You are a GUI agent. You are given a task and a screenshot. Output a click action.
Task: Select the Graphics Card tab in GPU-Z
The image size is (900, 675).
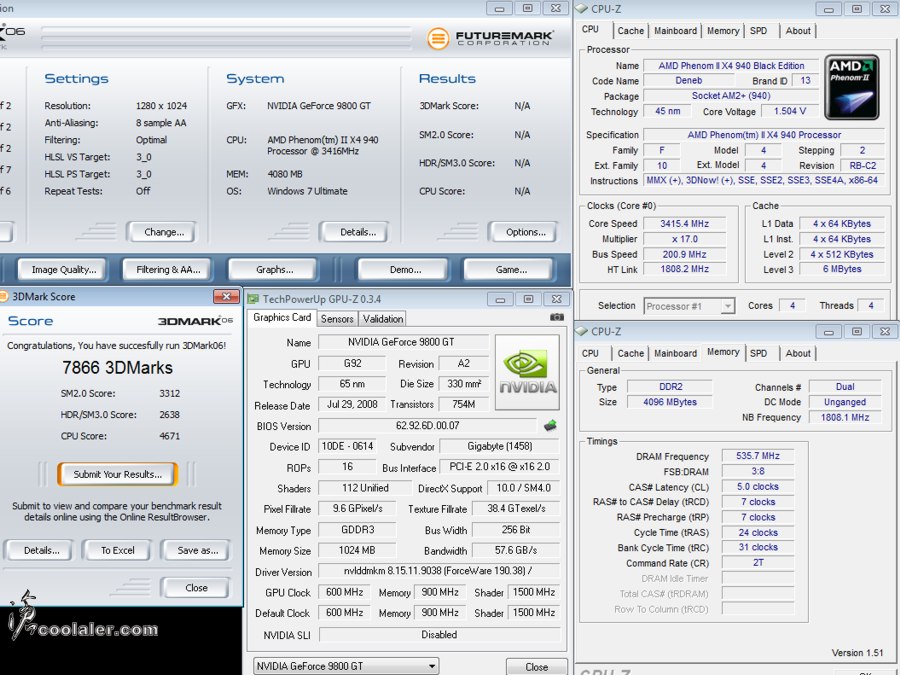click(x=282, y=317)
